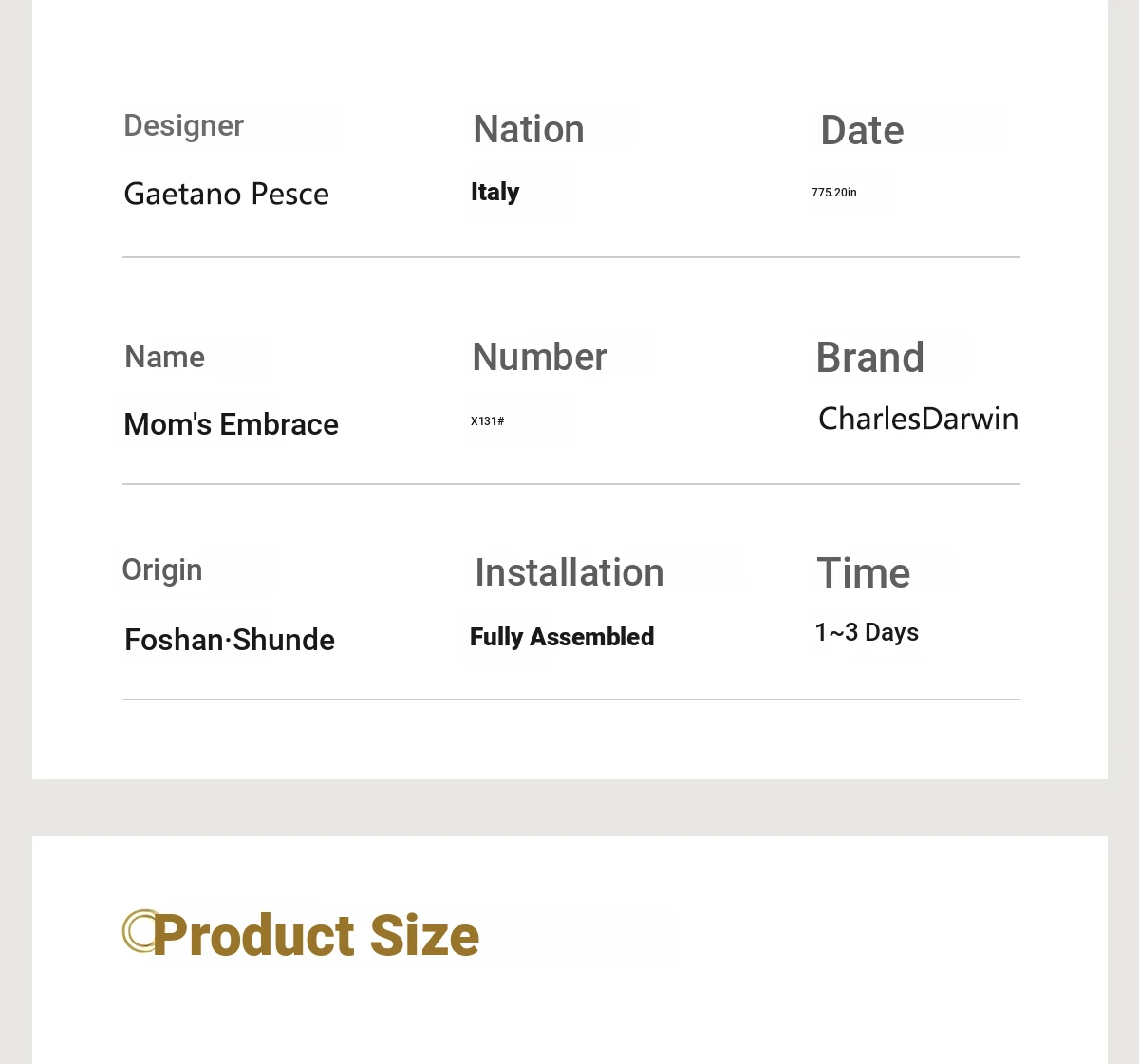Click the Date label

862,131
